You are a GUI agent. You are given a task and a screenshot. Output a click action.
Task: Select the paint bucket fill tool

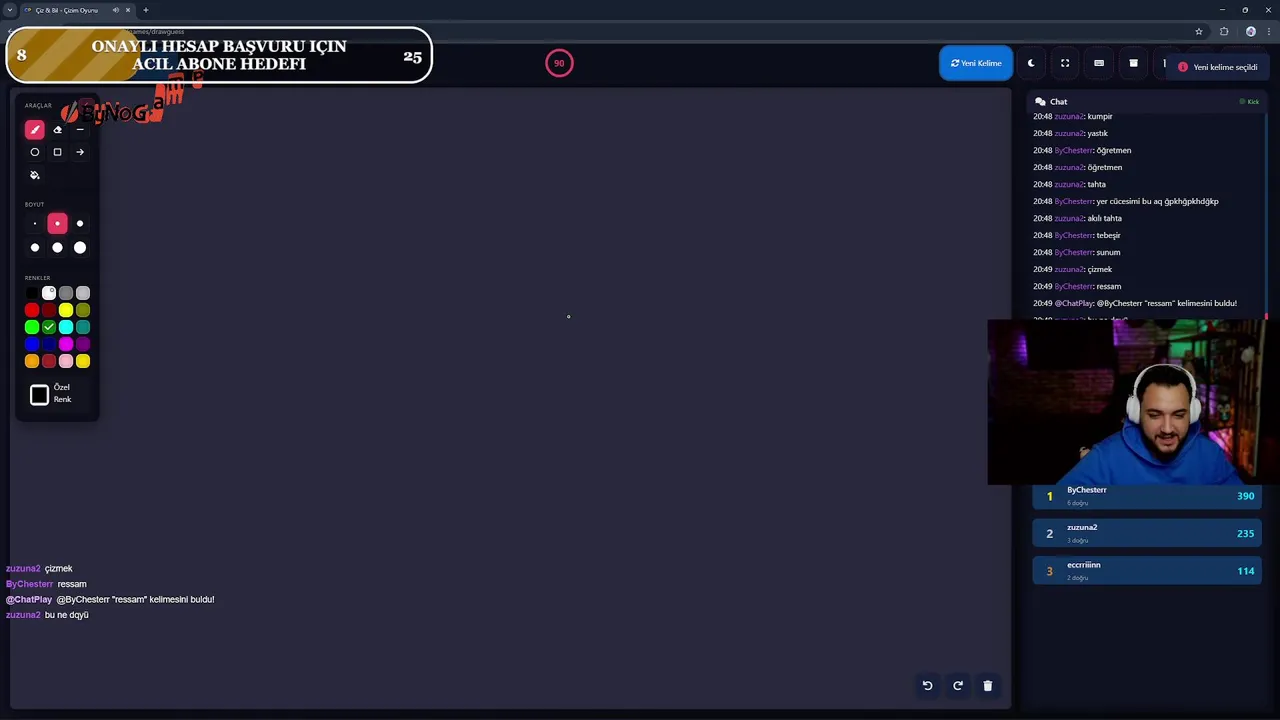[35, 175]
